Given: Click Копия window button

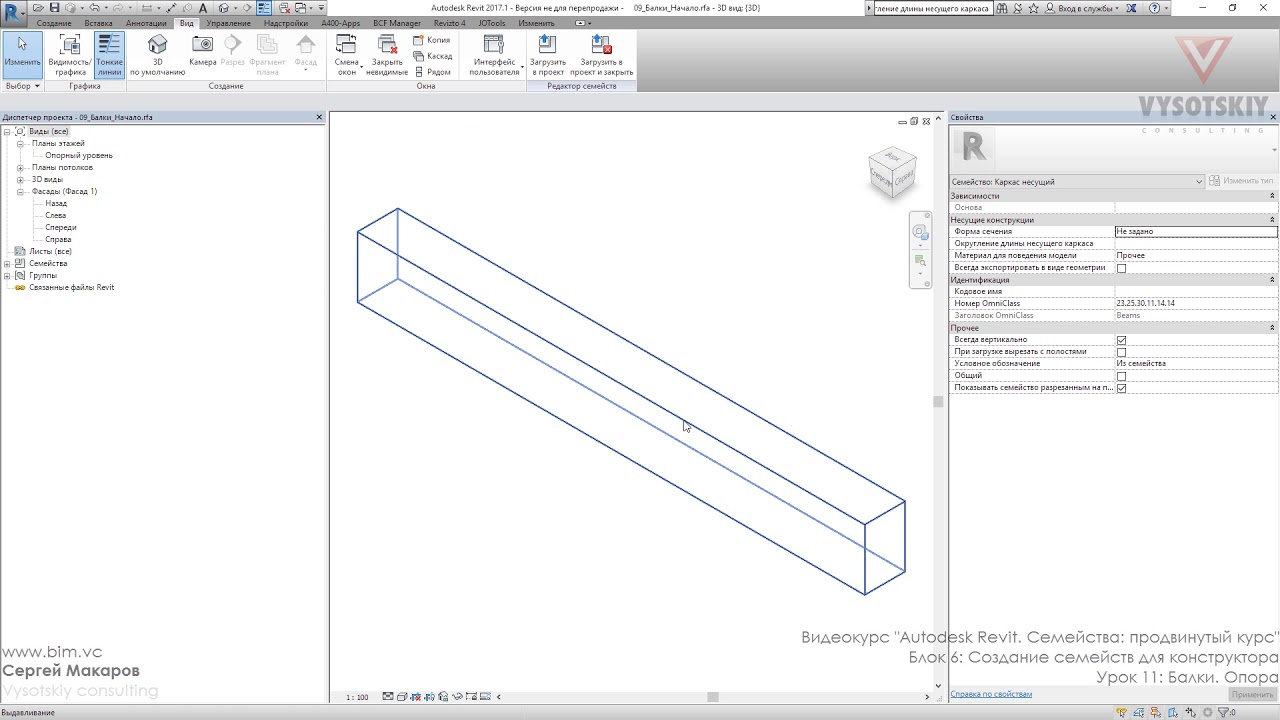Looking at the screenshot, I should 432,40.
